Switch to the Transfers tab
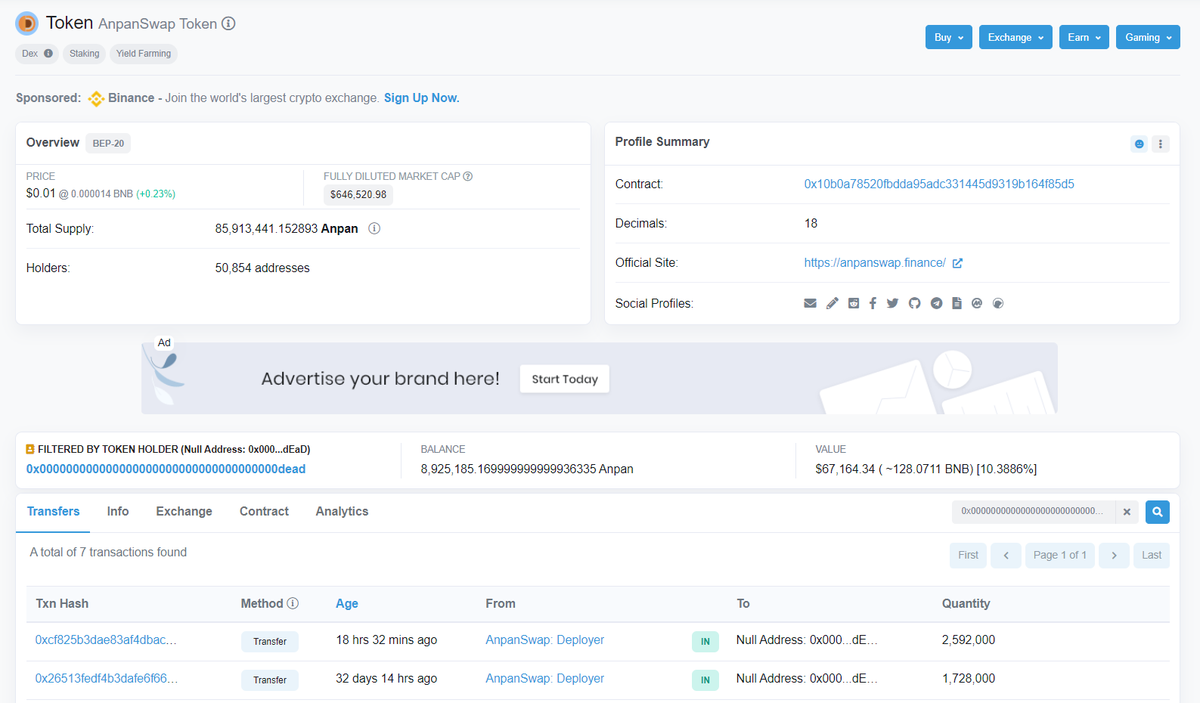 tap(53, 511)
